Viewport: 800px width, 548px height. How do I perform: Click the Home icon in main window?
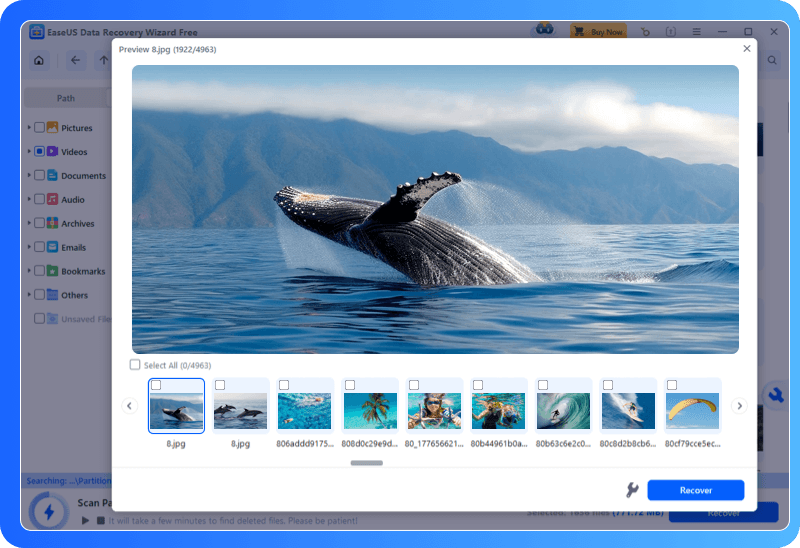pyautogui.click(x=39, y=60)
